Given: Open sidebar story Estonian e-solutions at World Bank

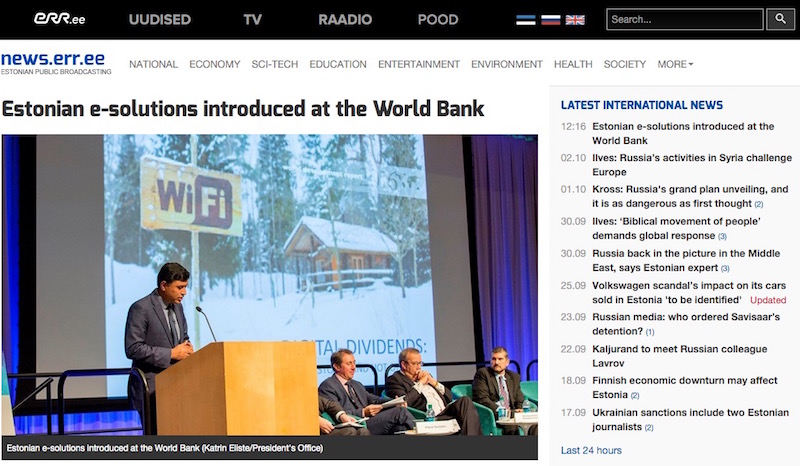Looking at the screenshot, I should click(683, 133).
